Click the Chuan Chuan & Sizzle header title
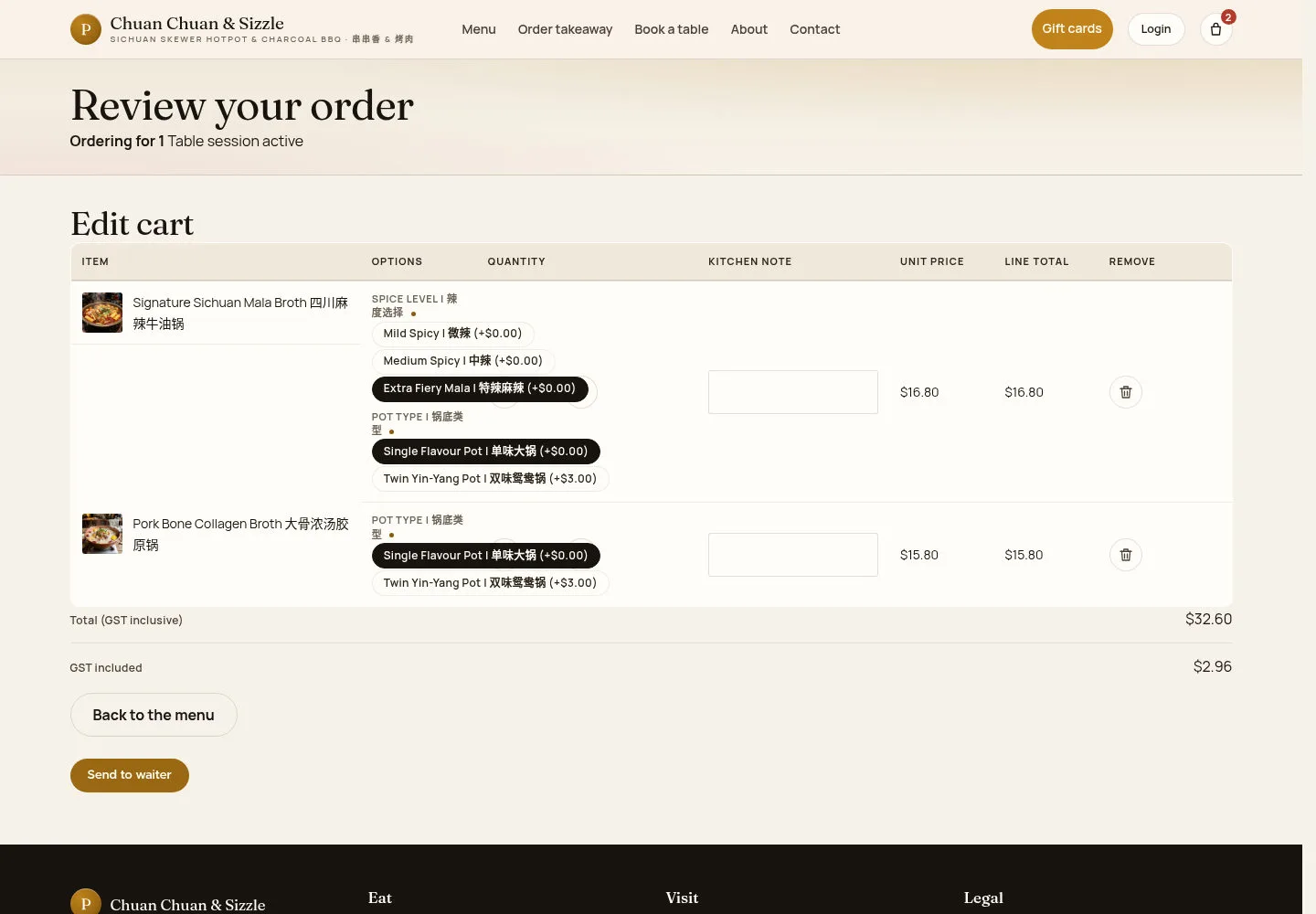 (x=197, y=23)
